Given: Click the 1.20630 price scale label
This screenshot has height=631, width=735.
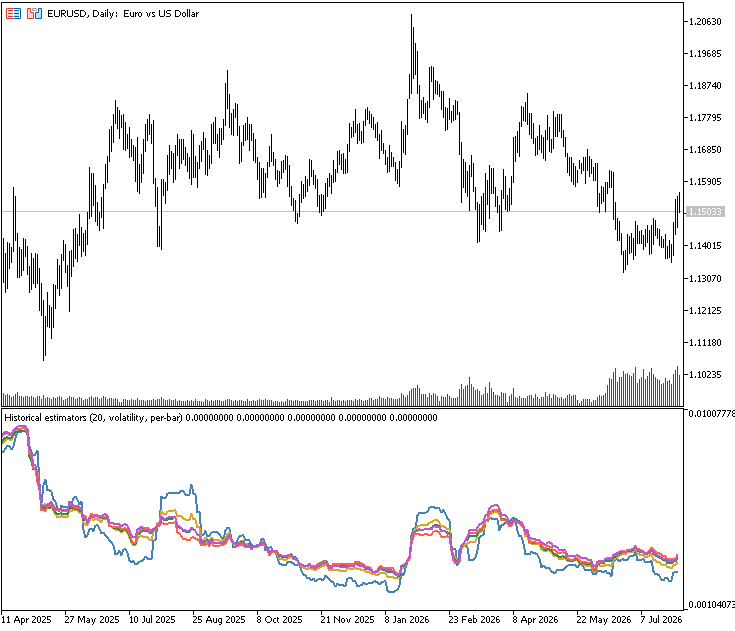Looking at the screenshot, I should (x=705, y=22).
